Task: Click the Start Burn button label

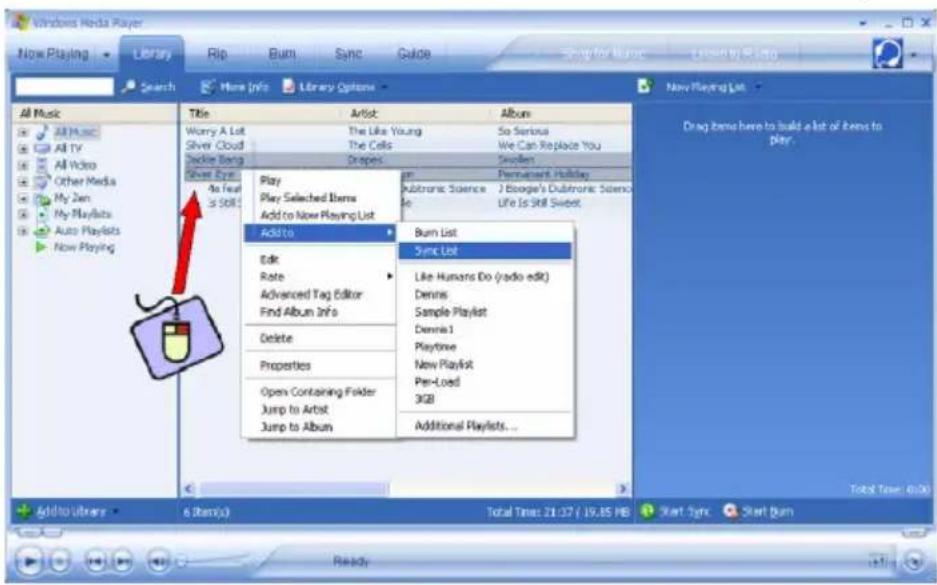Action: coord(767,512)
